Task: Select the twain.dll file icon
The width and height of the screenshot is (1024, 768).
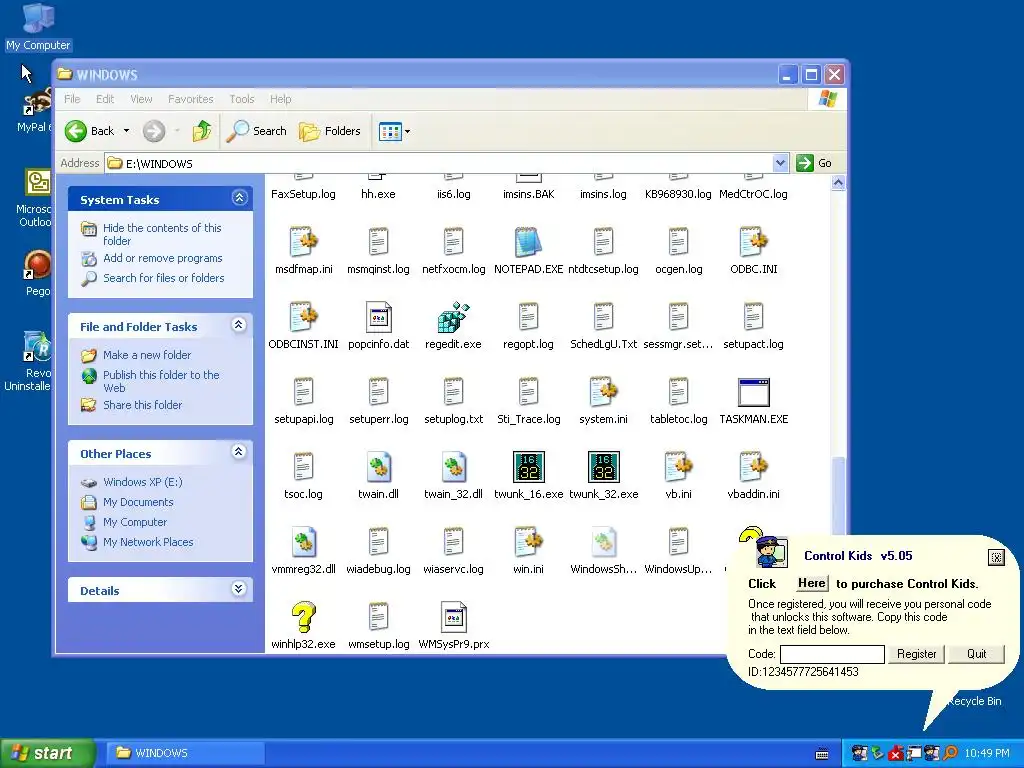Action: pyautogui.click(x=378, y=467)
